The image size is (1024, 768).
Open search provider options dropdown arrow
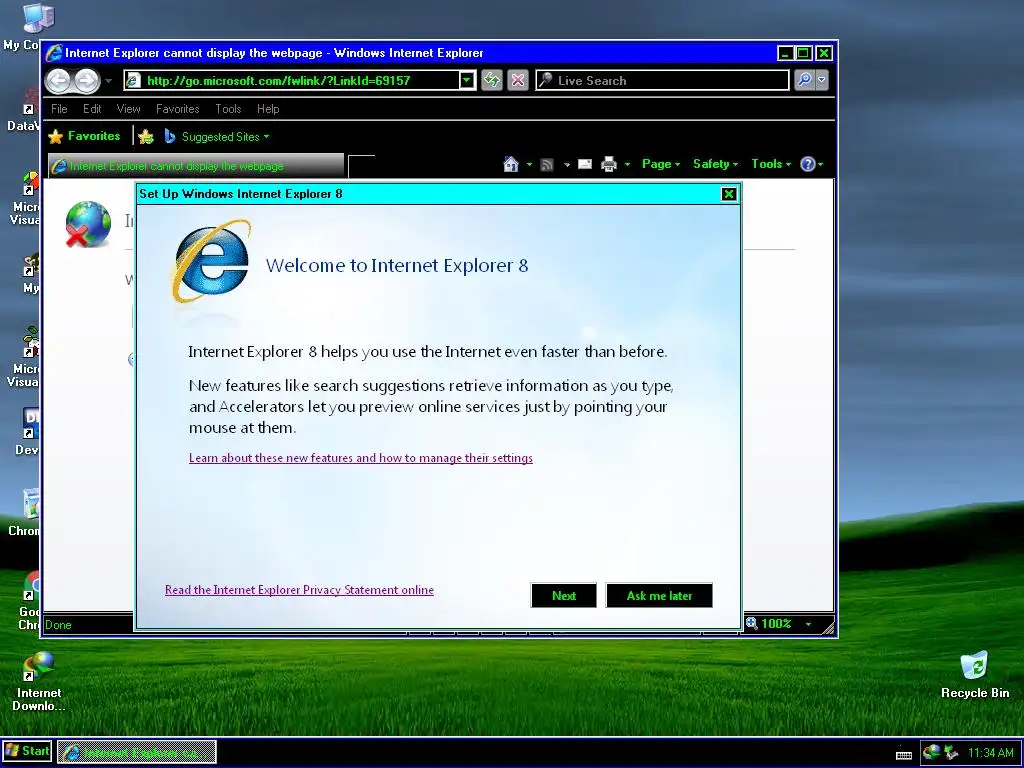[822, 80]
